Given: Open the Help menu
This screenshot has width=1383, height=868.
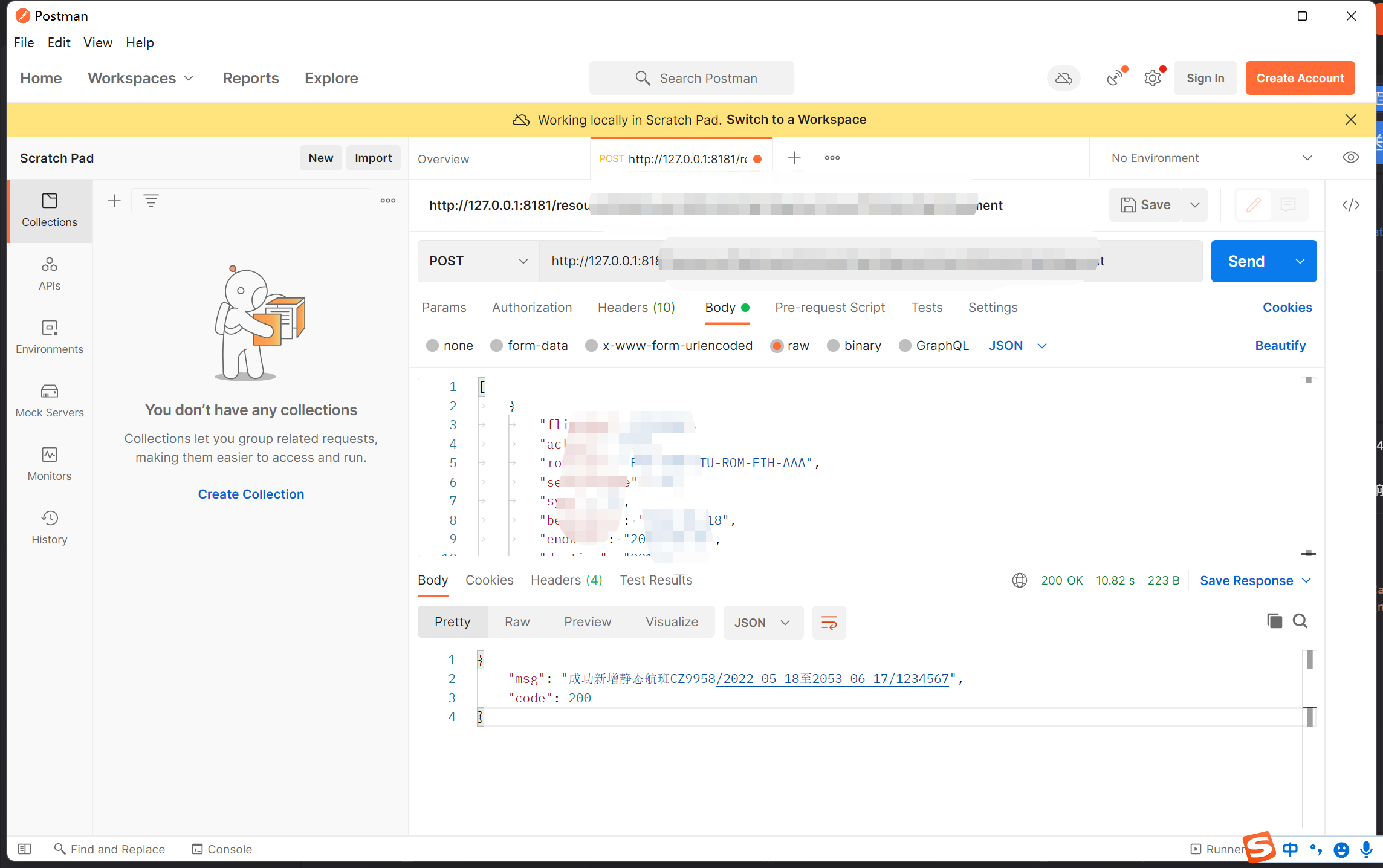Looking at the screenshot, I should point(140,42).
